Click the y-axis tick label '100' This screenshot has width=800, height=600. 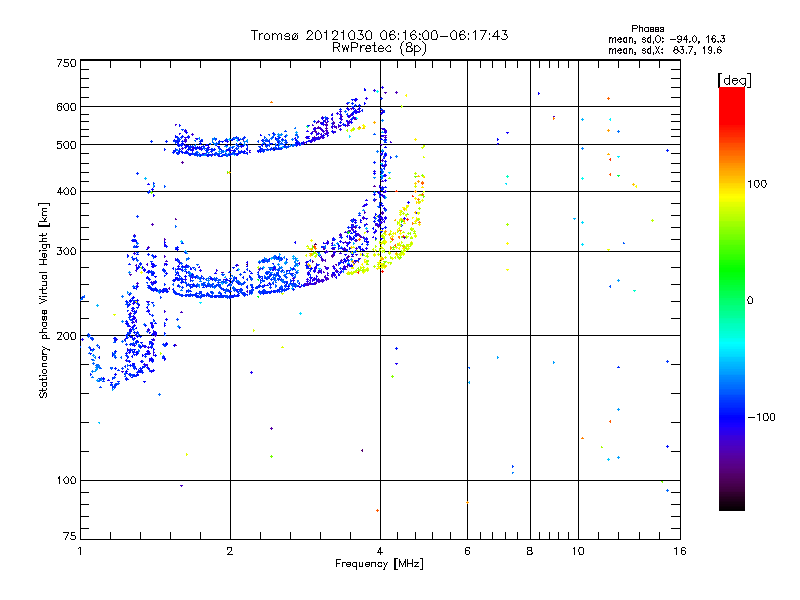[66, 480]
